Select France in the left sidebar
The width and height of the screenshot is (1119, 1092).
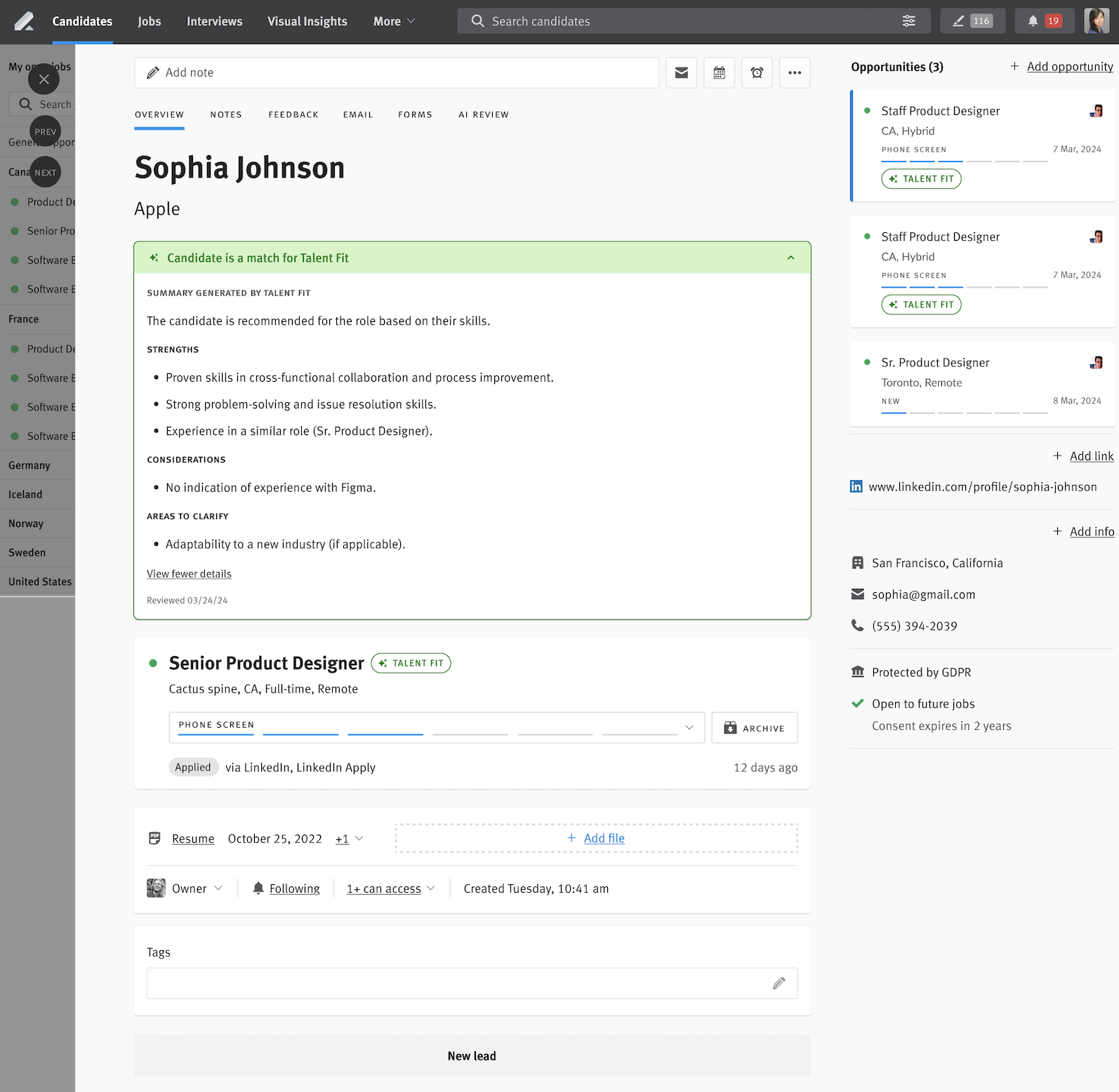tap(24, 320)
